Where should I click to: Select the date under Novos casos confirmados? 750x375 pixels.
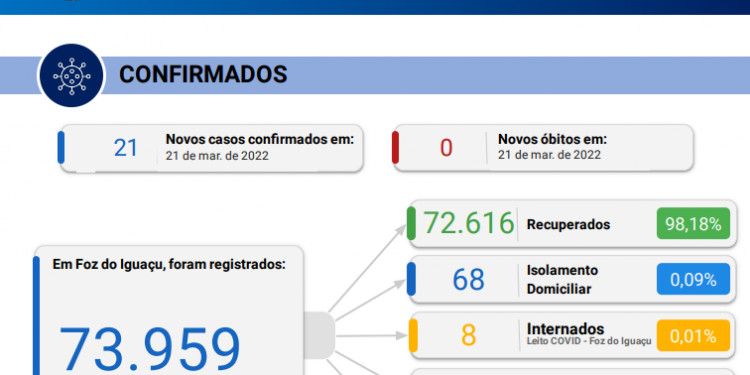pos(217,155)
